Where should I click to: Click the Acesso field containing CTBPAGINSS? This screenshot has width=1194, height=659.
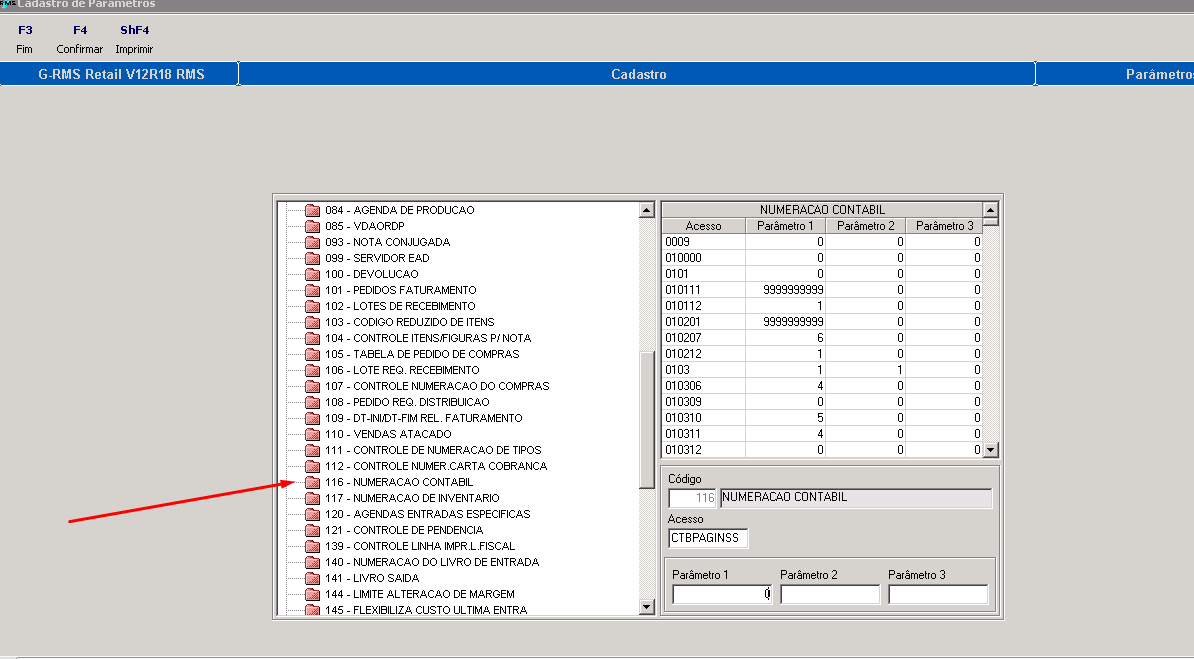[x=708, y=538]
